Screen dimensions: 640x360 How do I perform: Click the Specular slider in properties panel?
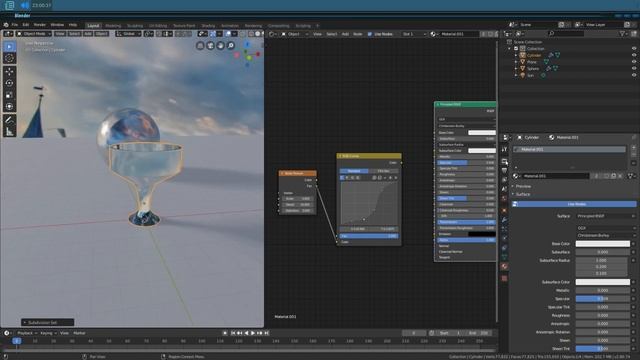[x=602, y=299]
